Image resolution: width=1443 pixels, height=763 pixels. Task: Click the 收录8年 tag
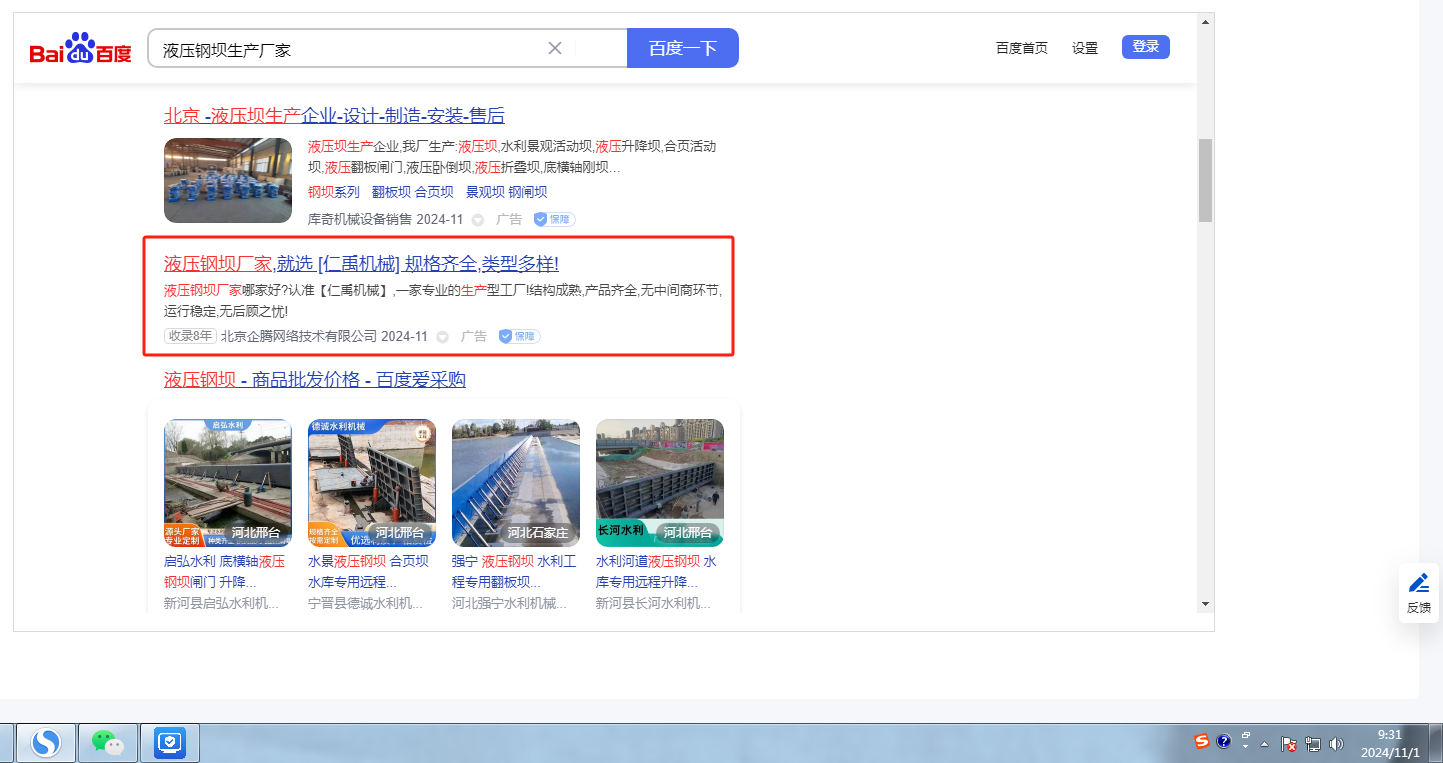(190, 336)
